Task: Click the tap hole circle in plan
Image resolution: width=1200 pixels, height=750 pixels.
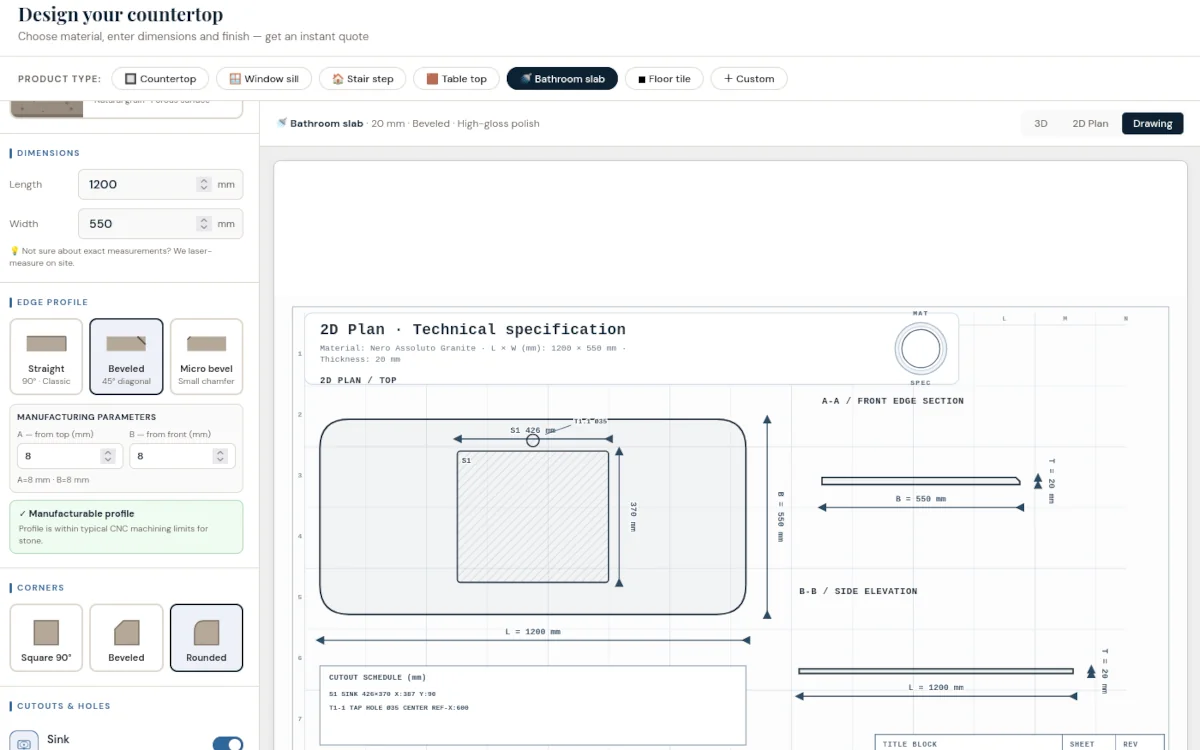Action: coord(533,440)
